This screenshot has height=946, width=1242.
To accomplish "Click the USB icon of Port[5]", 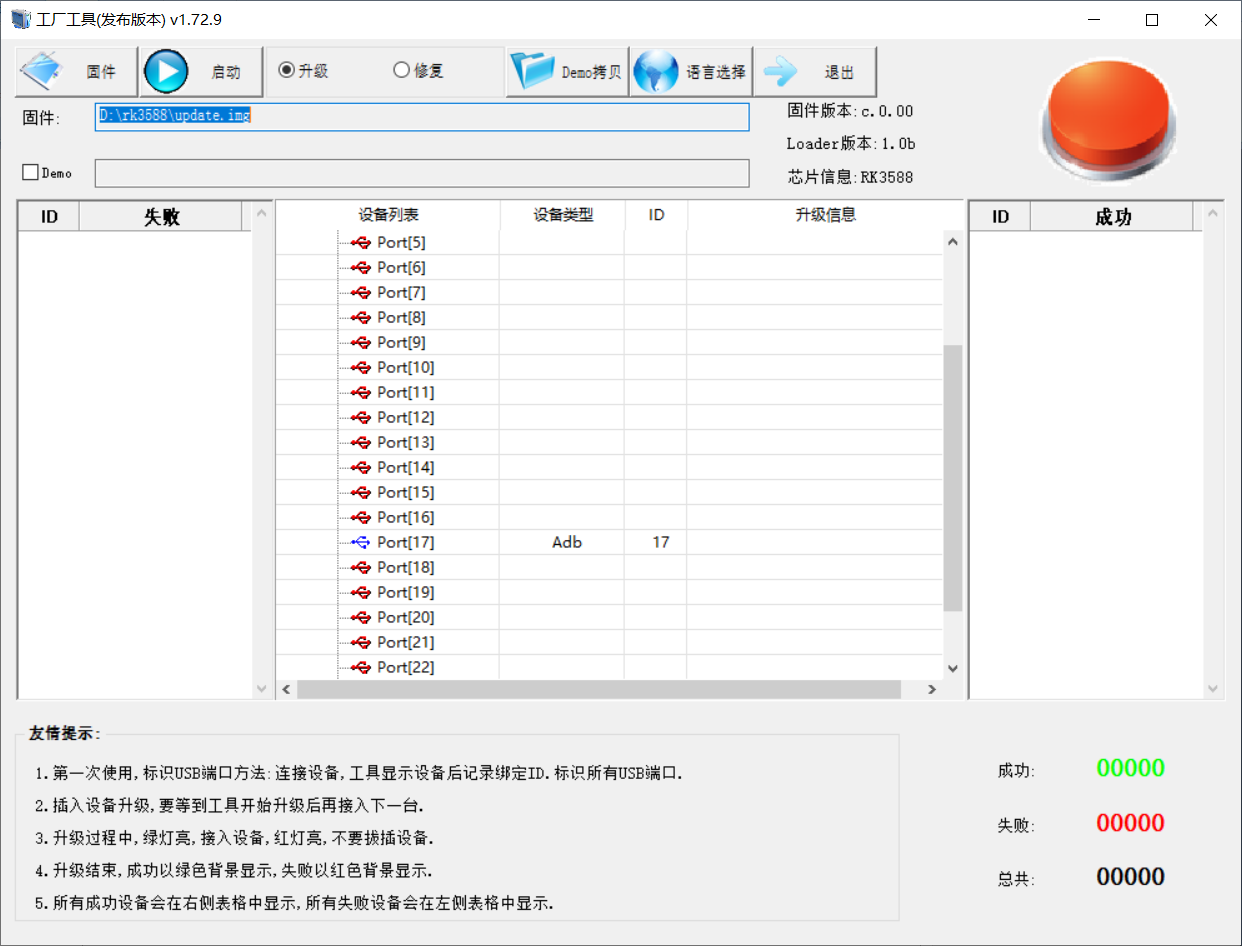I will pyautogui.click(x=361, y=242).
